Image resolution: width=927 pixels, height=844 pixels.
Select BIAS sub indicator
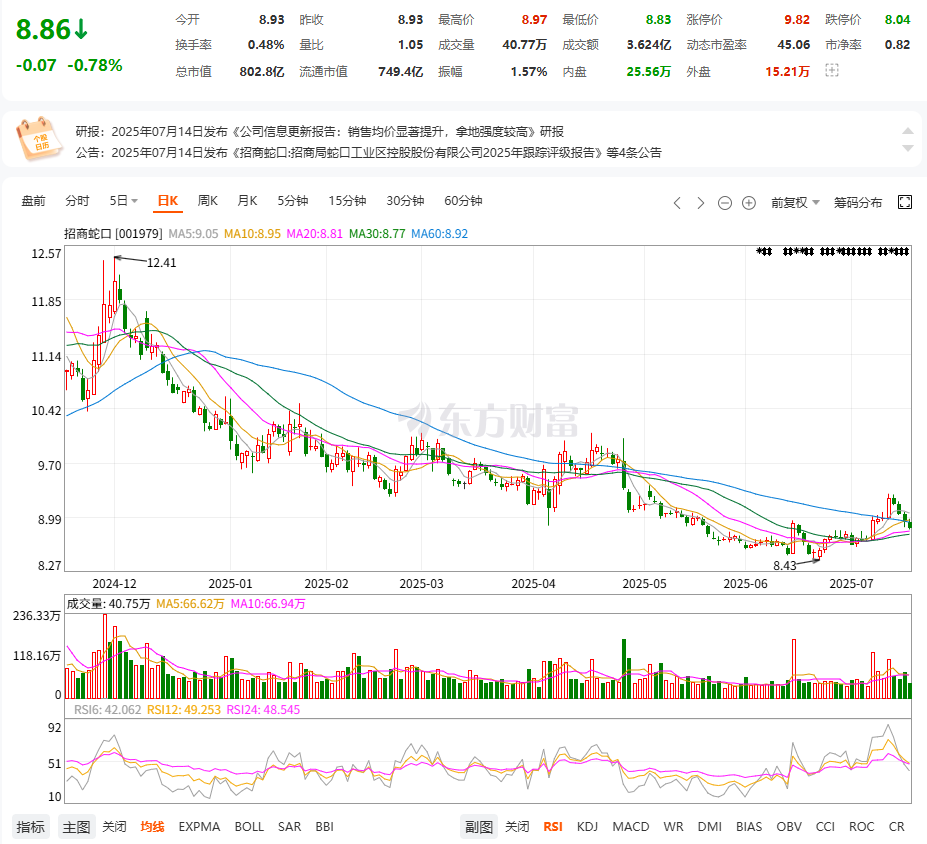(749, 826)
